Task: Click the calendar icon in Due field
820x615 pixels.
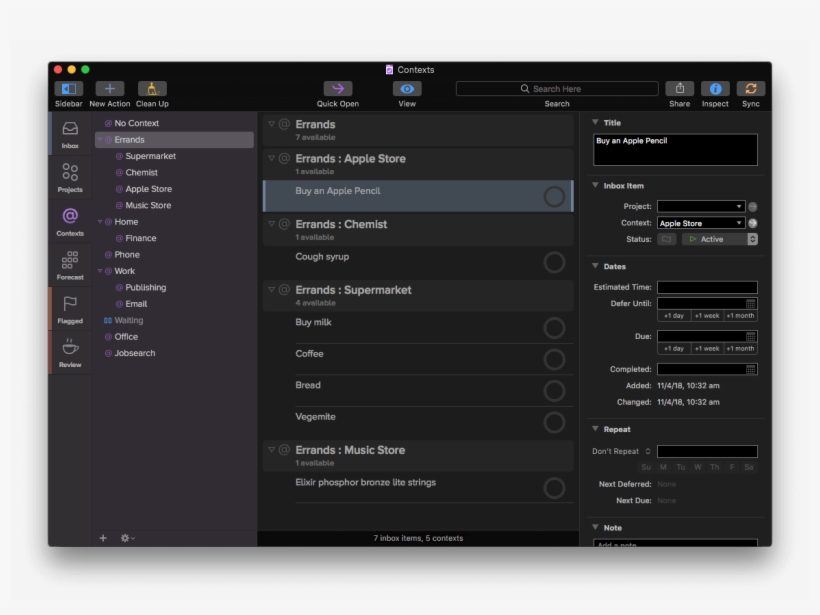Action: (750, 337)
